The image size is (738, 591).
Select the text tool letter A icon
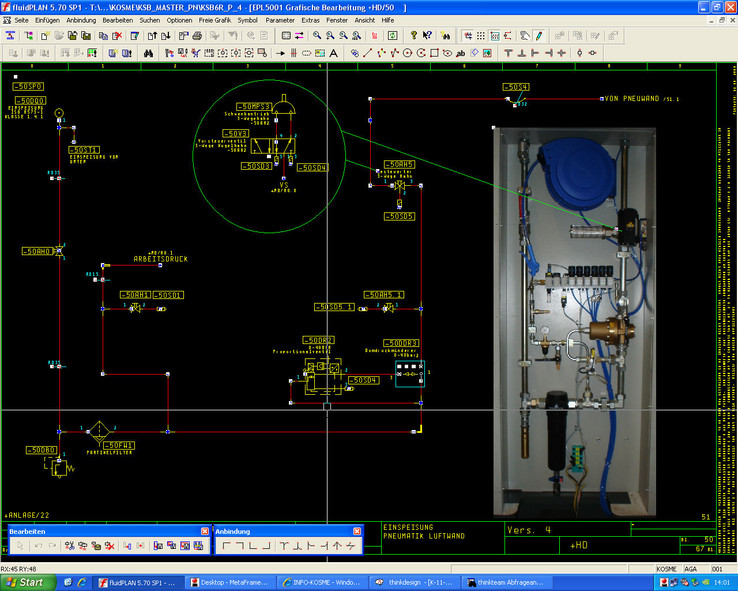tap(333, 52)
